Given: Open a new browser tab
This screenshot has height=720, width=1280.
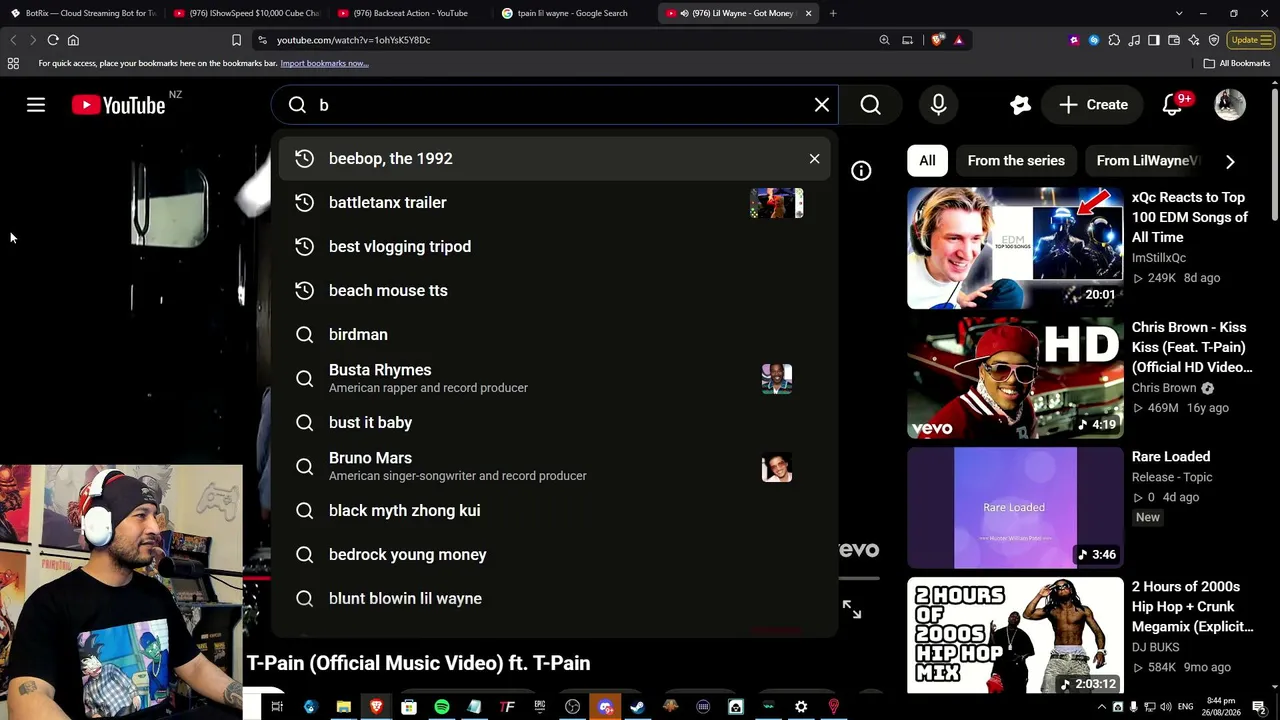Looking at the screenshot, I should point(833,13).
